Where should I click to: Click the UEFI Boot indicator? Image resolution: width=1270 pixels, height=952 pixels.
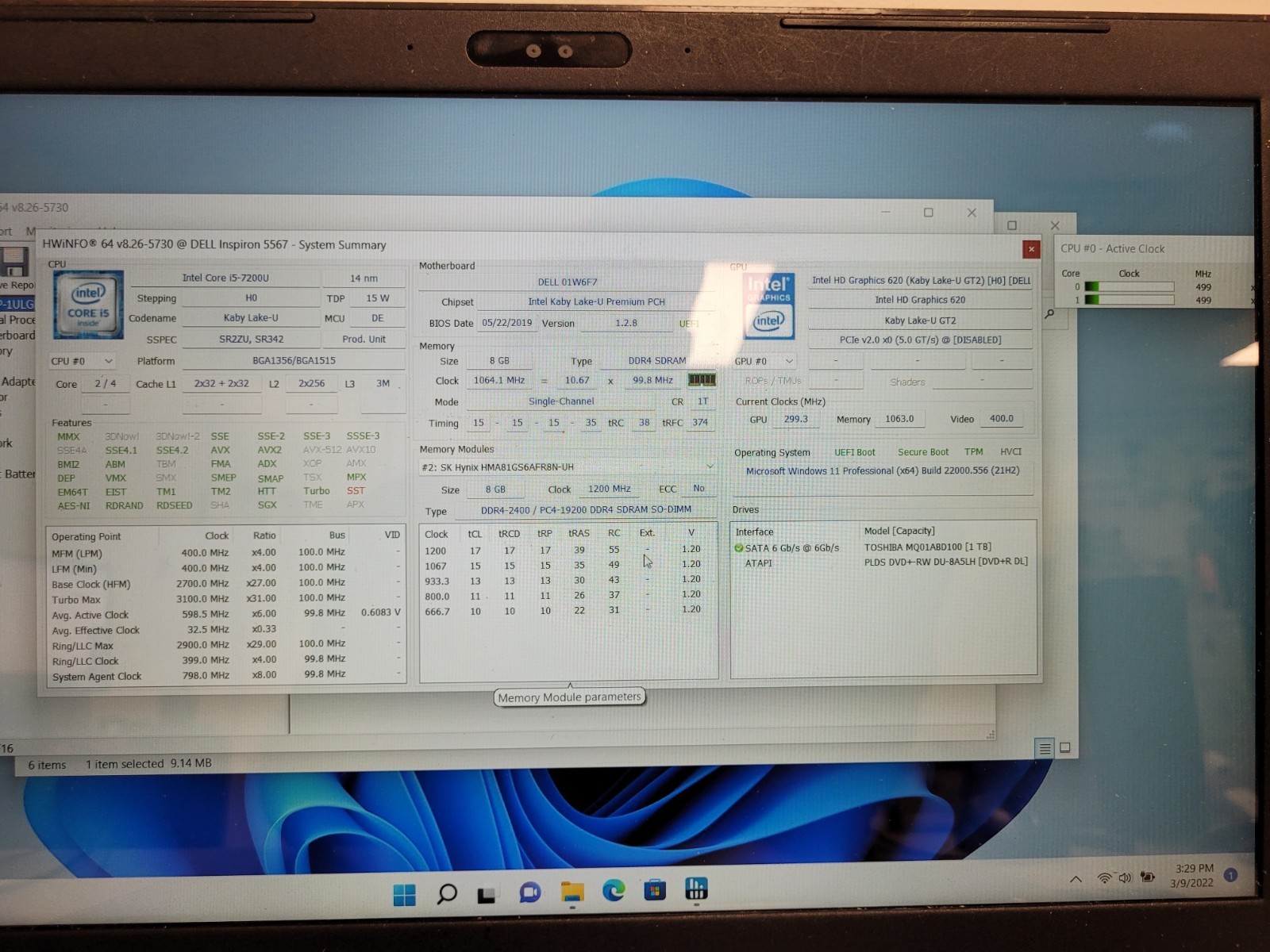pyautogui.click(x=854, y=452)
